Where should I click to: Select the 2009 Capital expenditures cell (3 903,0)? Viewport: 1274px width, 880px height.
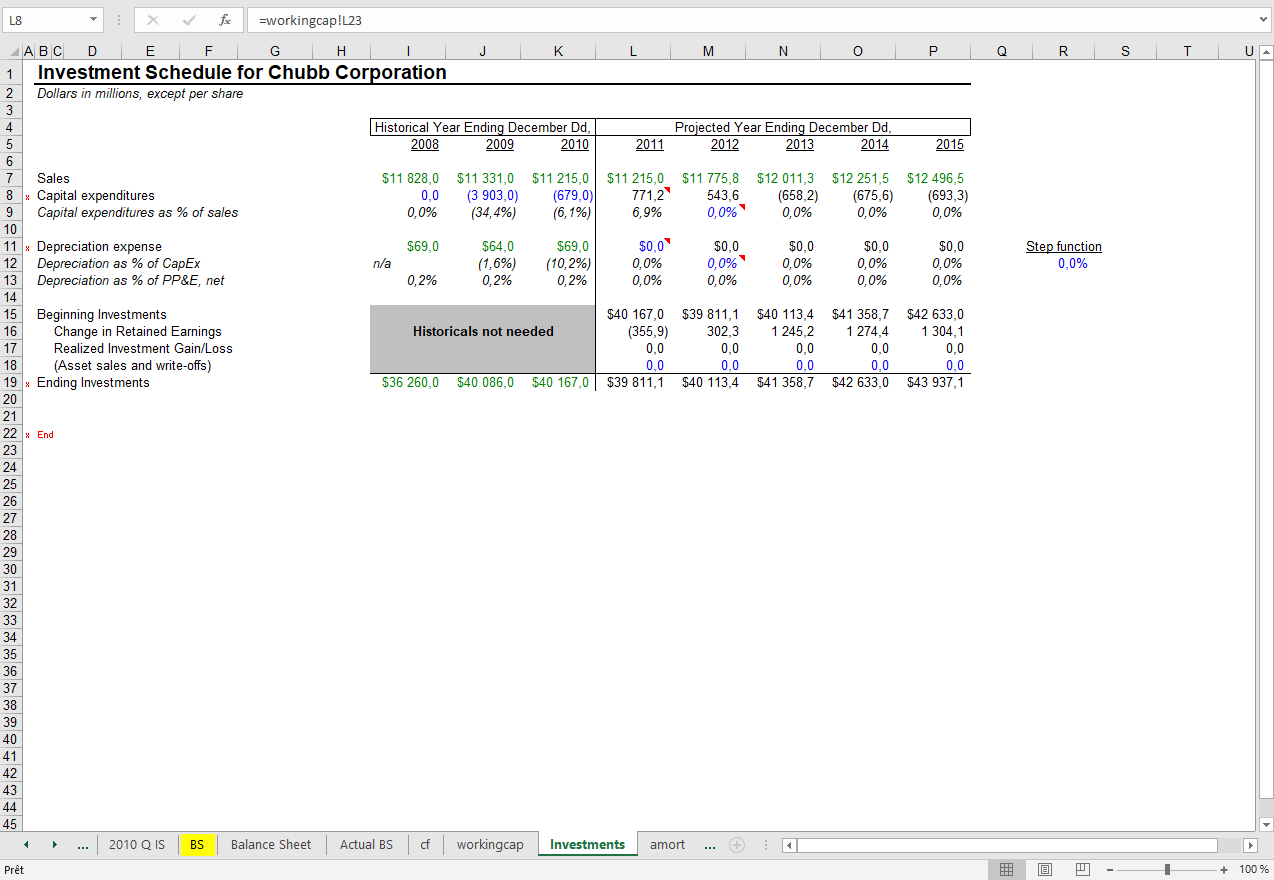click(483, 195)
